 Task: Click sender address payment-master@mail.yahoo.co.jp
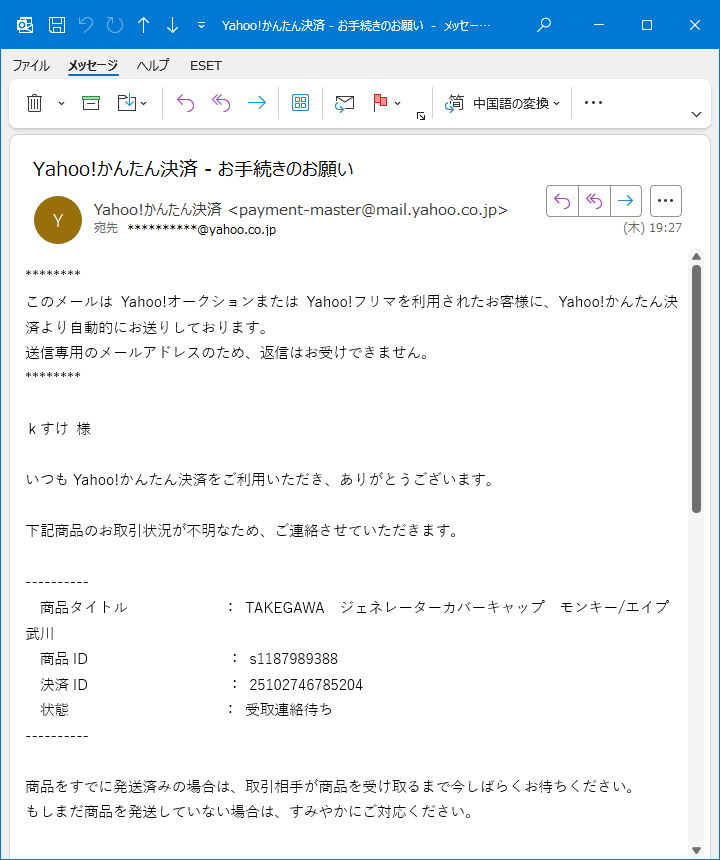368,210
